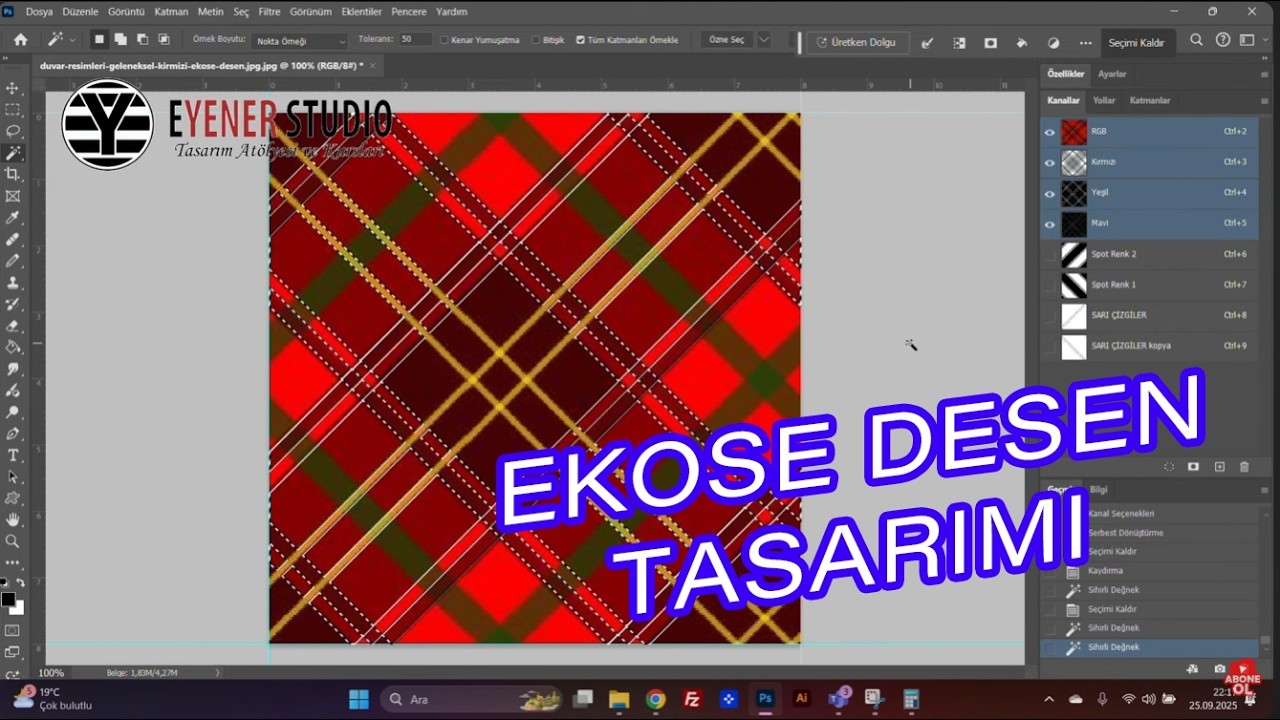
Task: Select the Magic Wand tool in toolbox
Action: [x=13, y=153]
